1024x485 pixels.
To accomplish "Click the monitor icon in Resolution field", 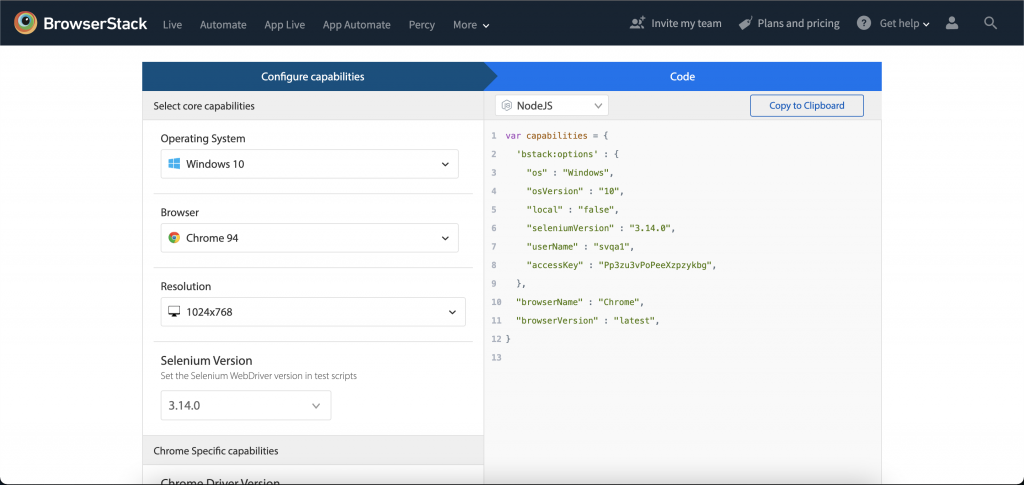I will [174, 312].
